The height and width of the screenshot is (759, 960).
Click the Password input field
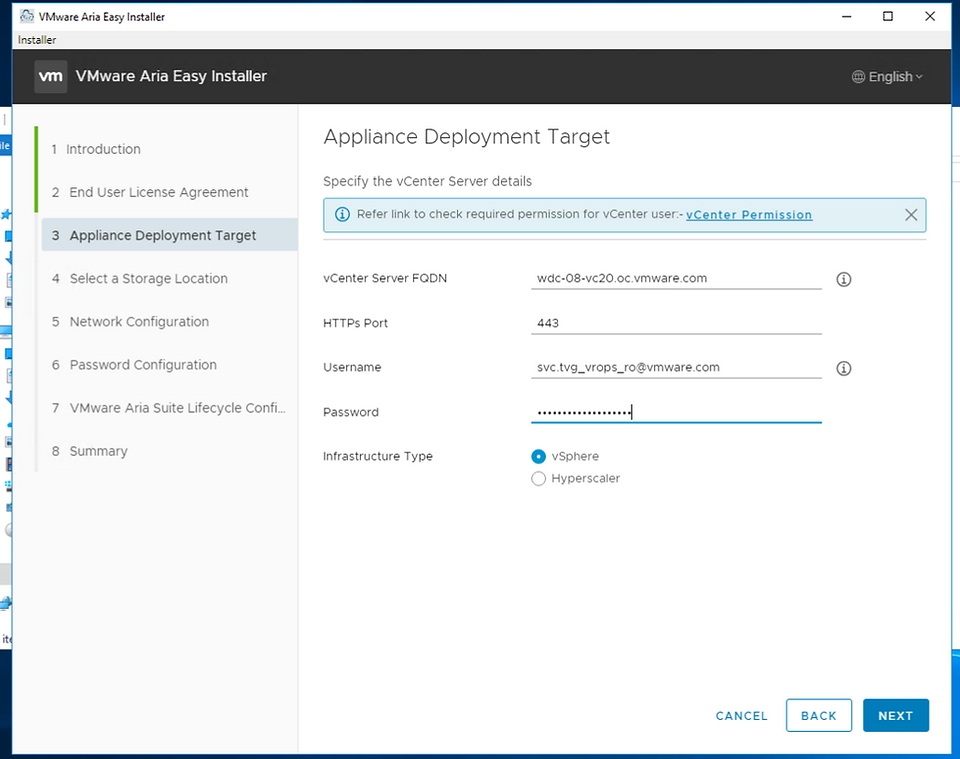[x=676, y=412]
